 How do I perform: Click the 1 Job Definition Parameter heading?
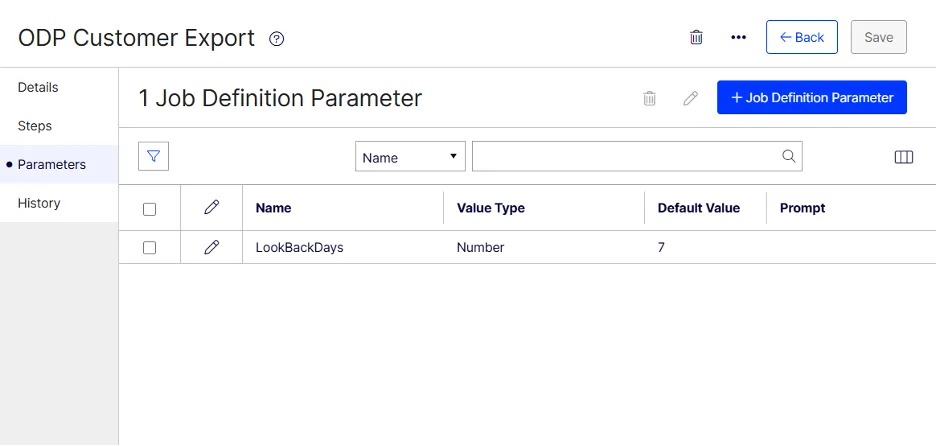[281, 98]
